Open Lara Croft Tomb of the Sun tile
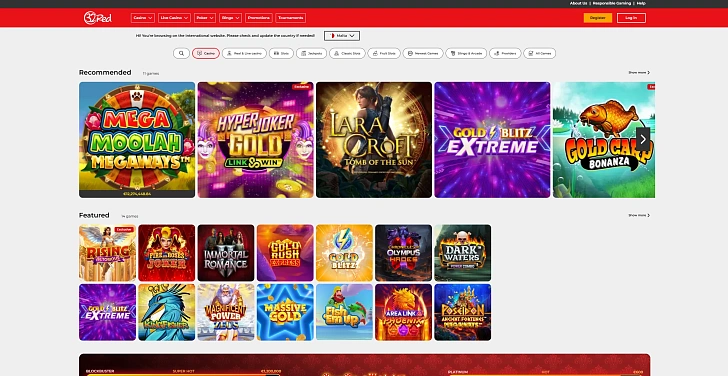This screenshot has height=376, width=728. [374, 140]
